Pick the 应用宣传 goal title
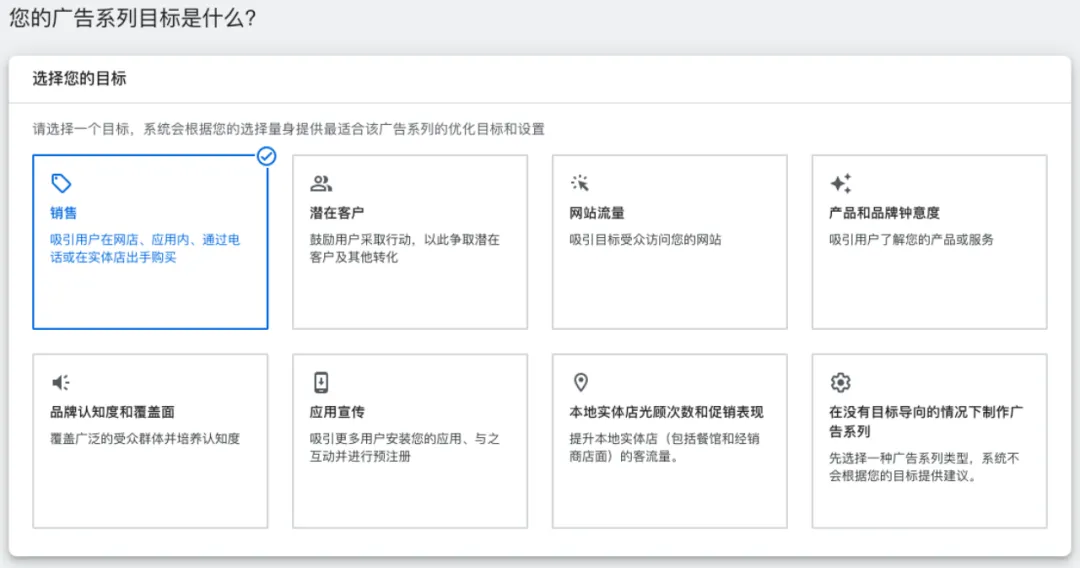This screenshot has height=568, width=1080. (x=337, y=412)
